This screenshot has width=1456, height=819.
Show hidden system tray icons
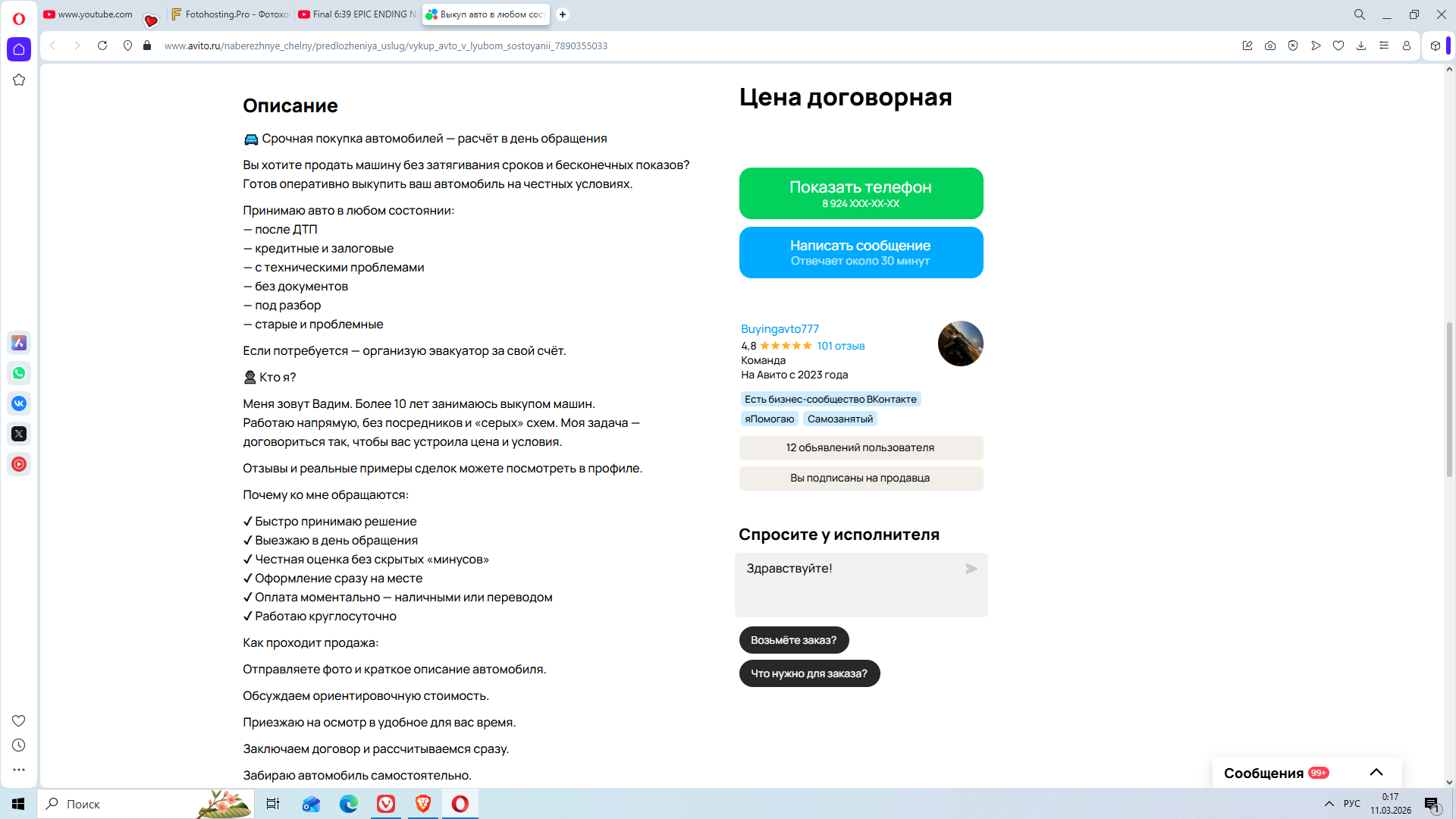pyautogui.click(x=1329, y=804)
